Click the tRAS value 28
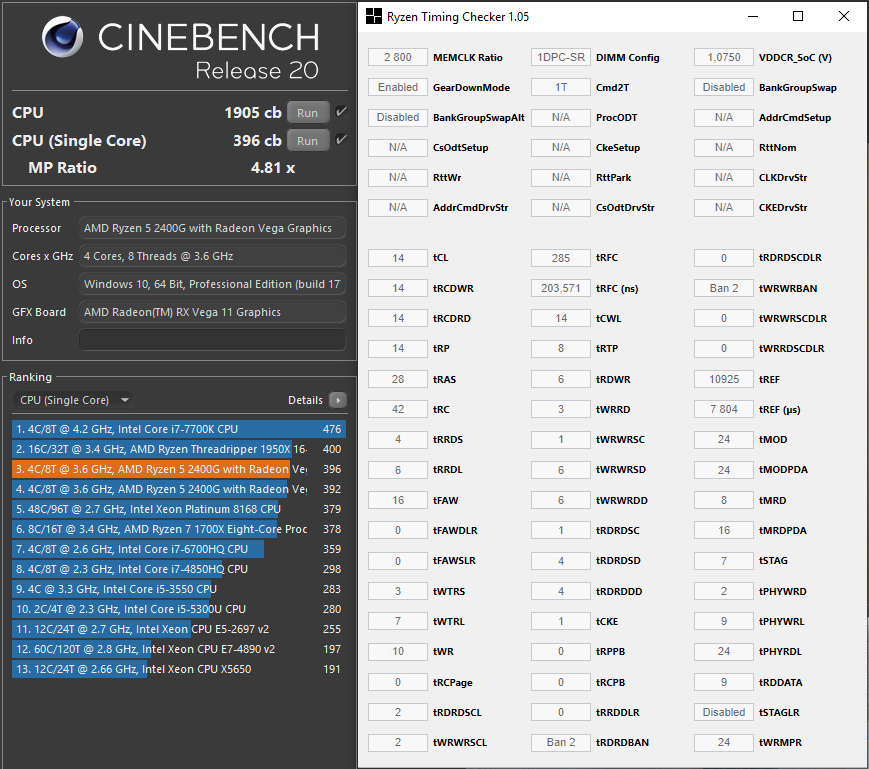 (x=398, y=379)
